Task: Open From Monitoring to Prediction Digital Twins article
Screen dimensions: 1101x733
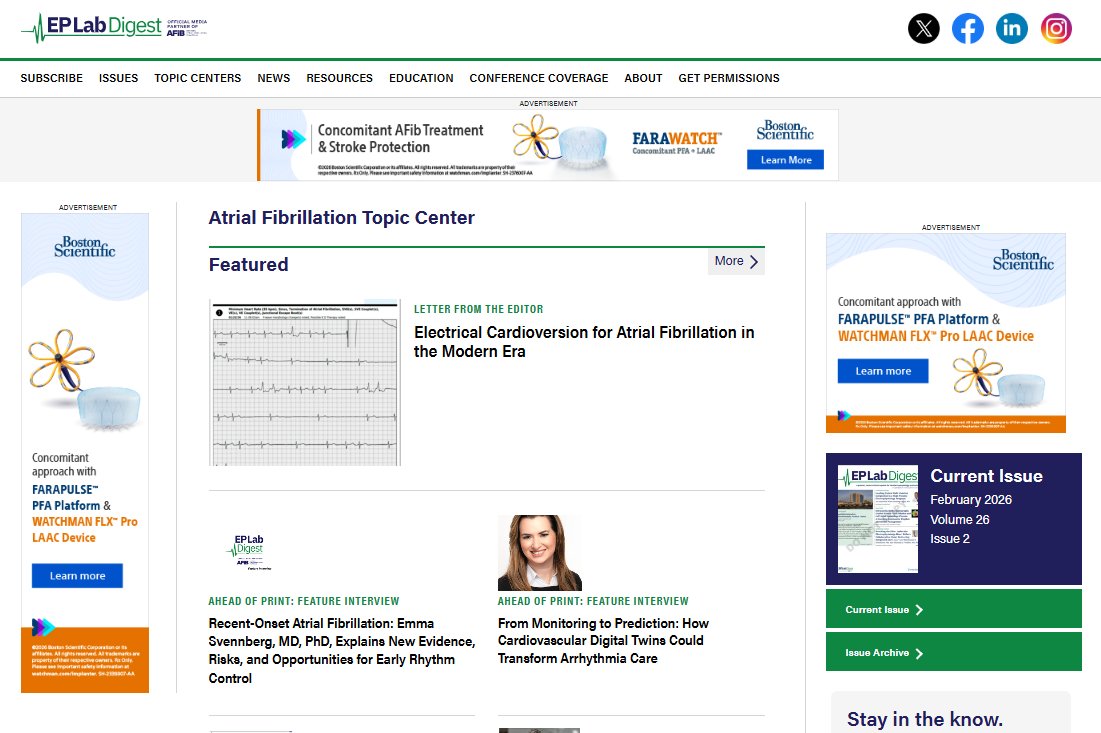Action: (603, 641)
